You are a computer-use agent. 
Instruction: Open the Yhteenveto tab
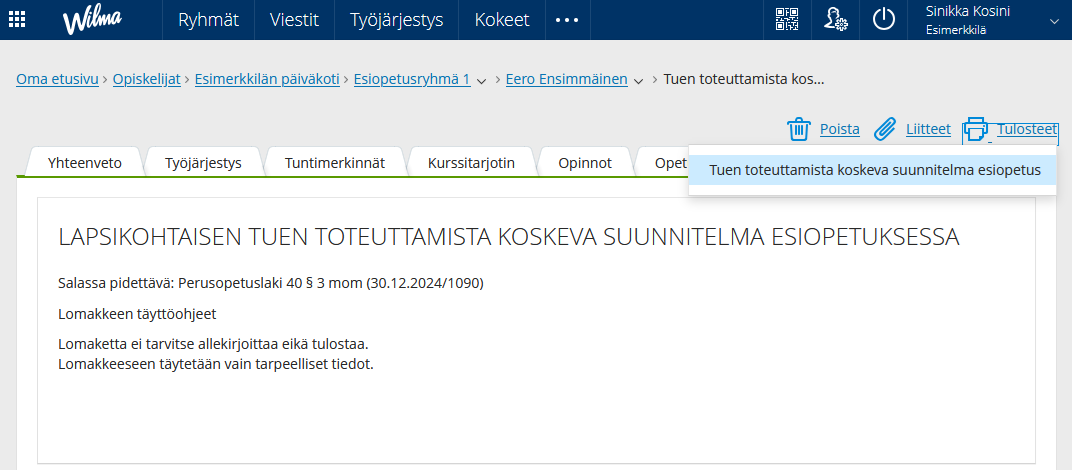85,163
